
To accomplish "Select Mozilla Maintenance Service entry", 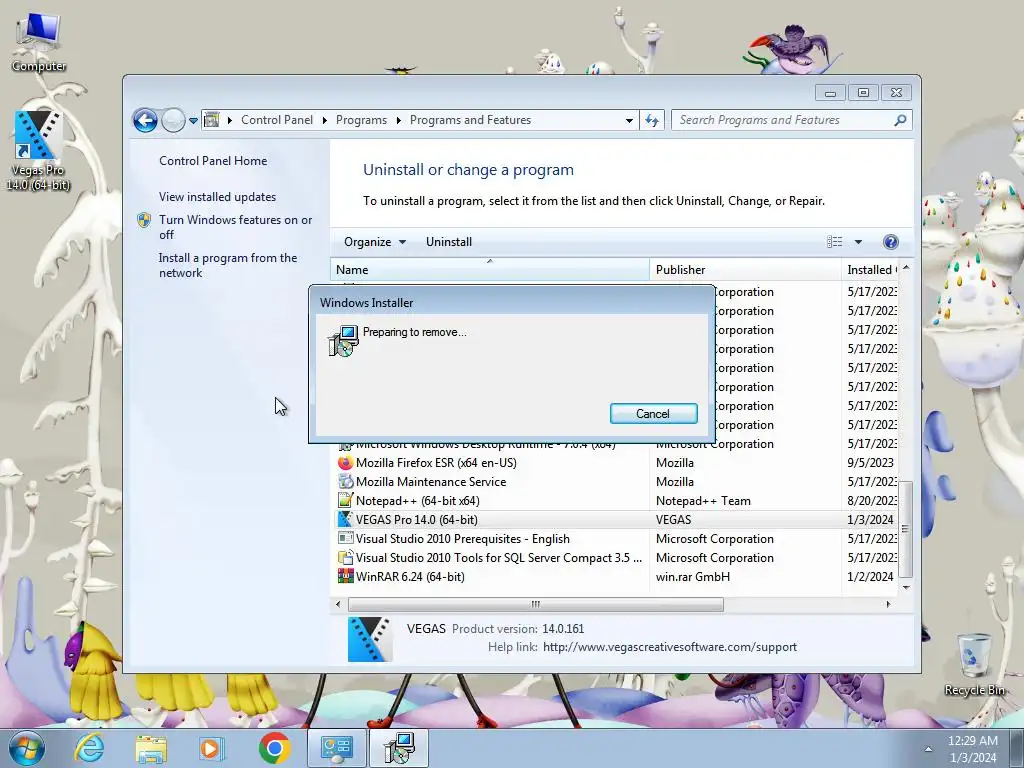I will click(615, 482).
